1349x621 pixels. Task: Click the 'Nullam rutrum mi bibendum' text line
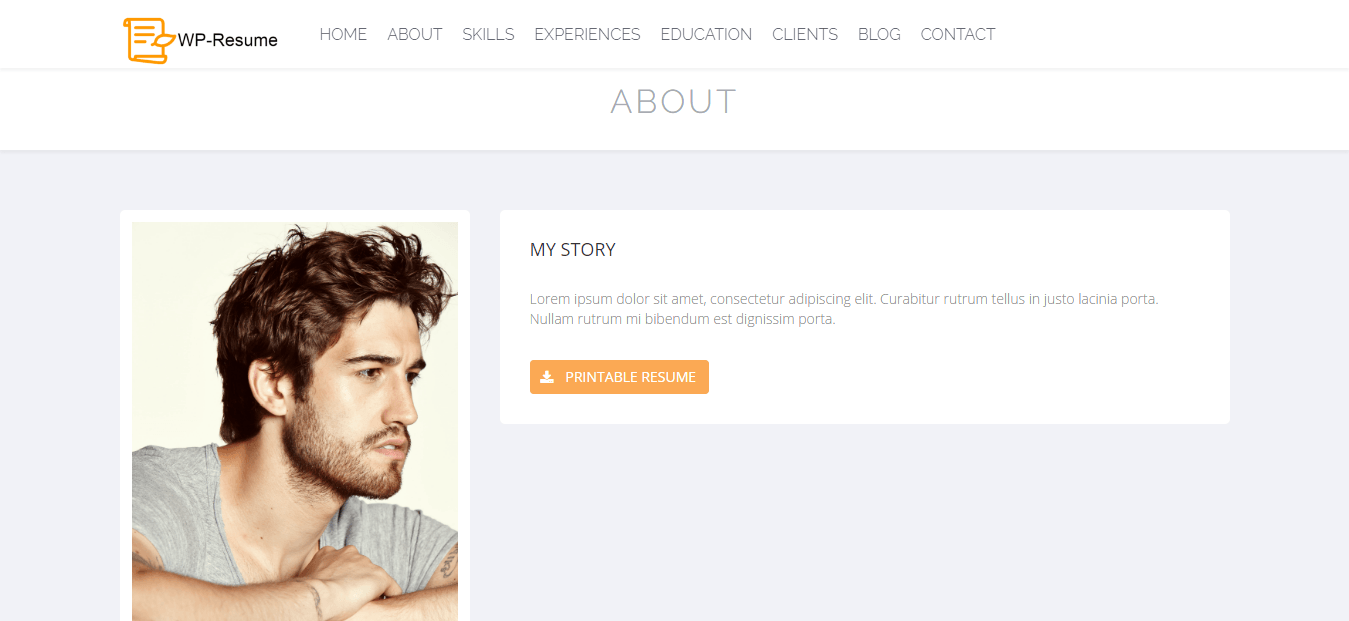682,320
